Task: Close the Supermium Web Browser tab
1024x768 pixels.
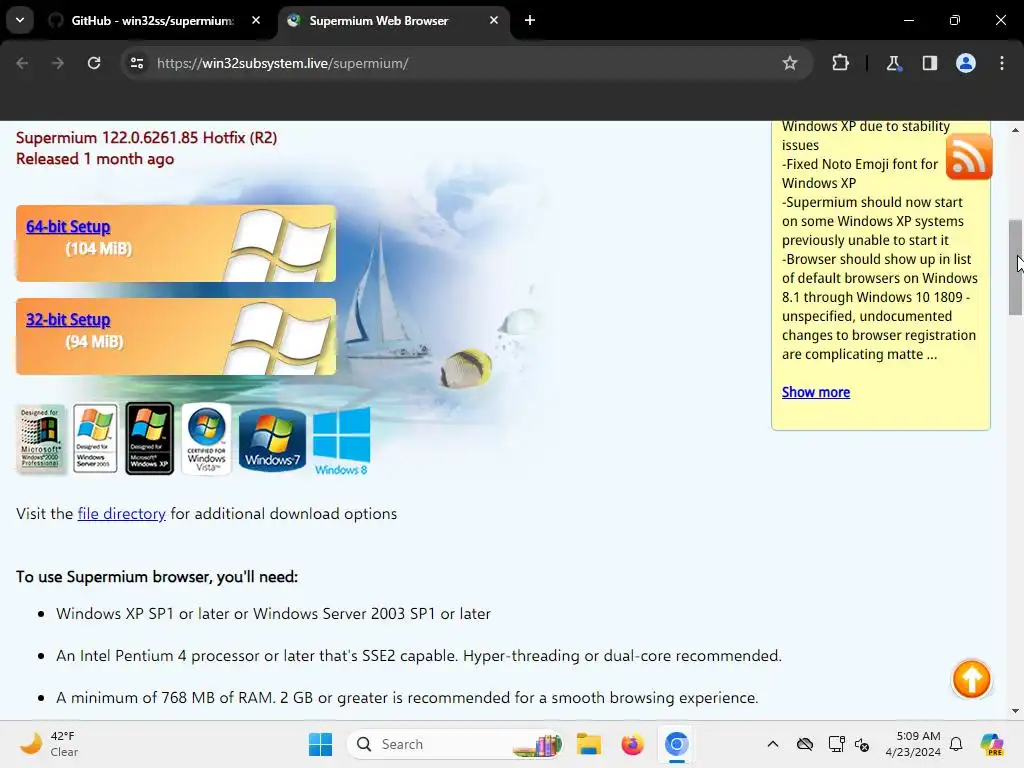Action: click(x=494, y=20)
